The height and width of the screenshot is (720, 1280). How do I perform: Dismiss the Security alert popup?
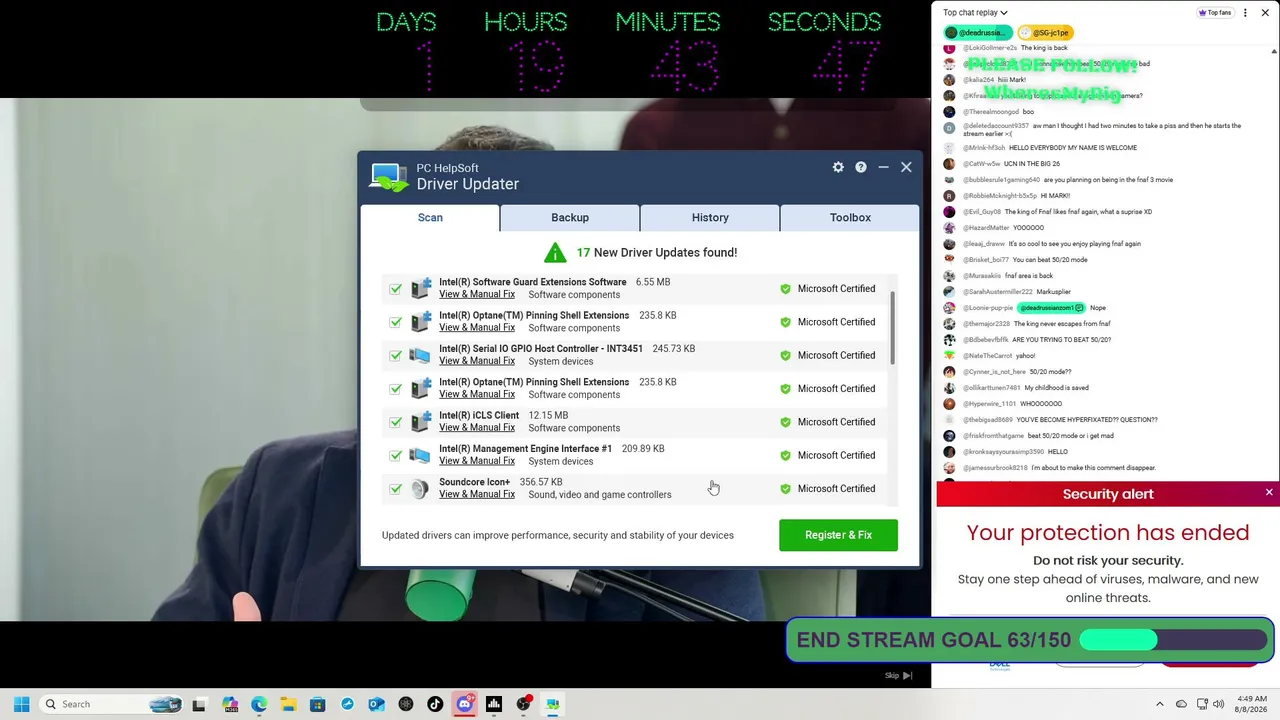(x=1269, y=493)
